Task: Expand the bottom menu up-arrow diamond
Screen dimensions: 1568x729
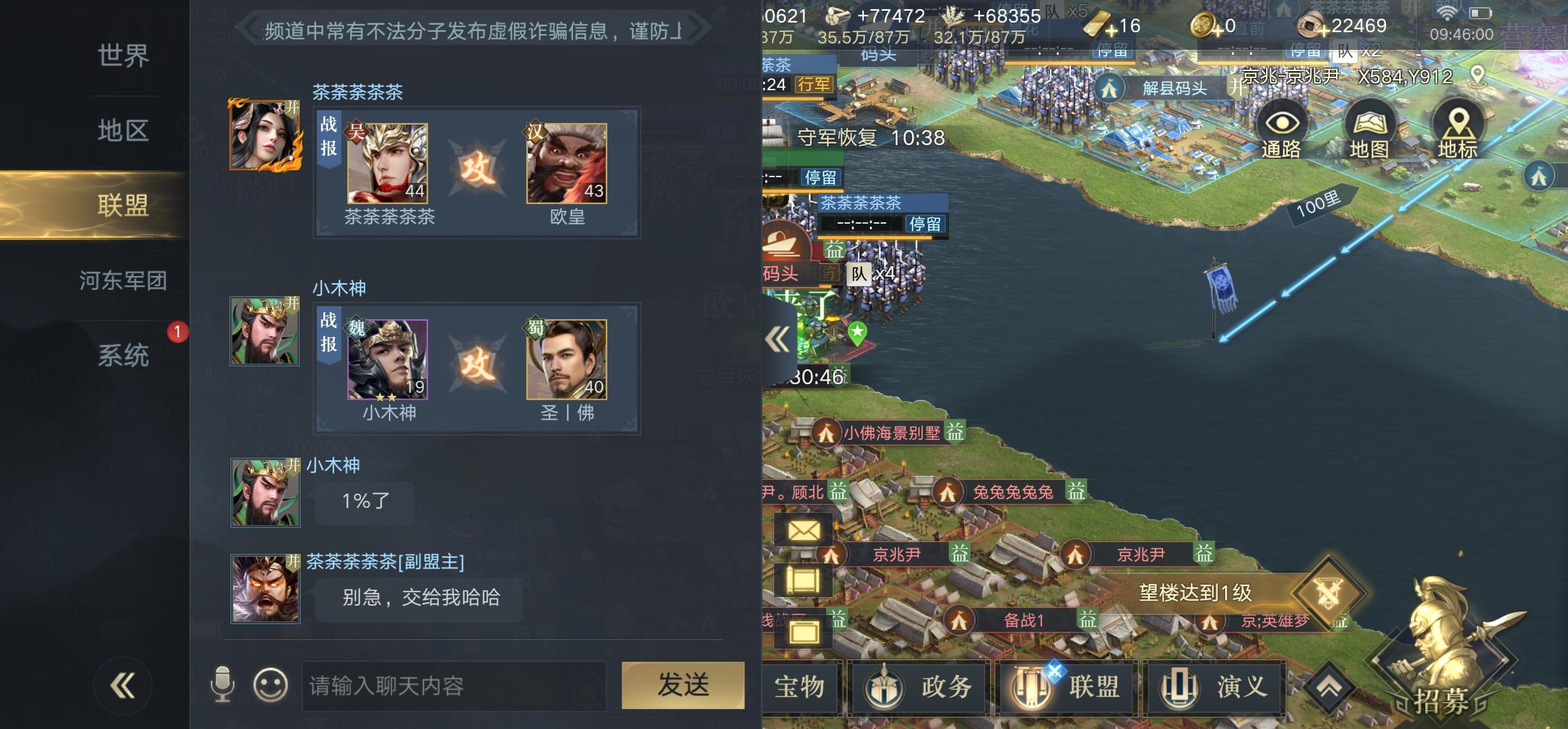Action: click(1330, 688)
